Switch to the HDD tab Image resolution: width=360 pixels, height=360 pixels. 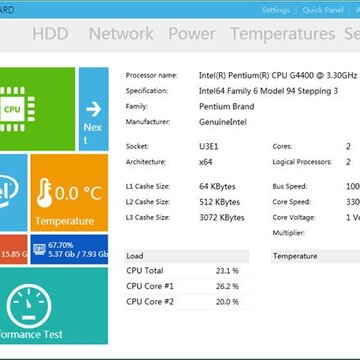(50, 34)
